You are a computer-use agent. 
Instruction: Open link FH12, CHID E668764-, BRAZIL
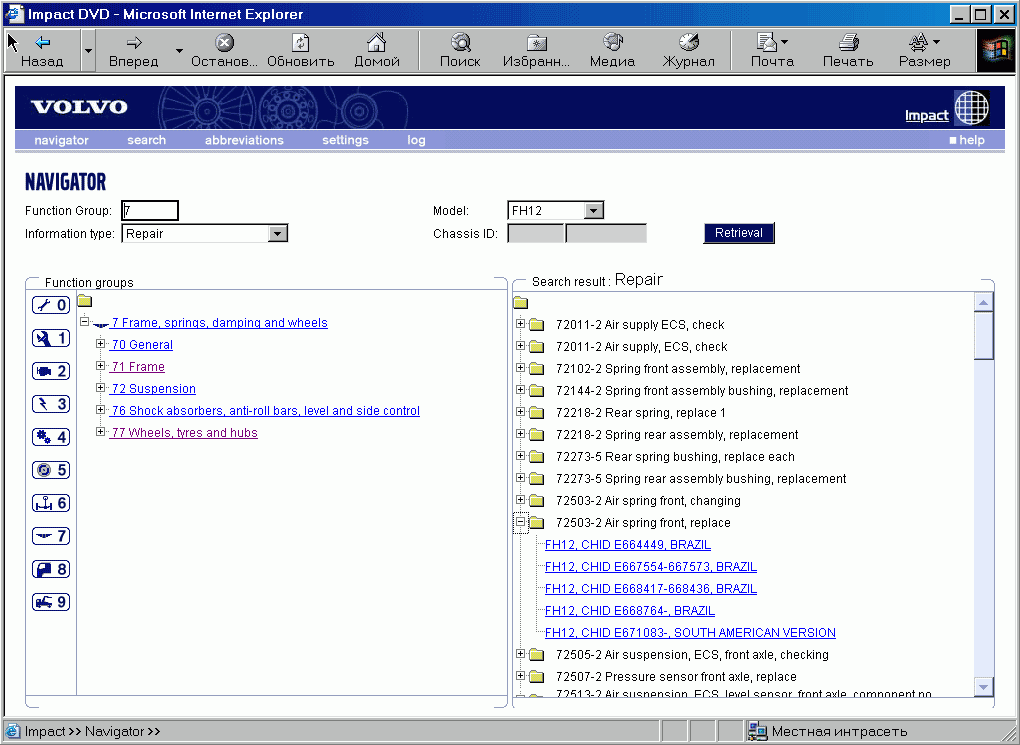(630, 611)
